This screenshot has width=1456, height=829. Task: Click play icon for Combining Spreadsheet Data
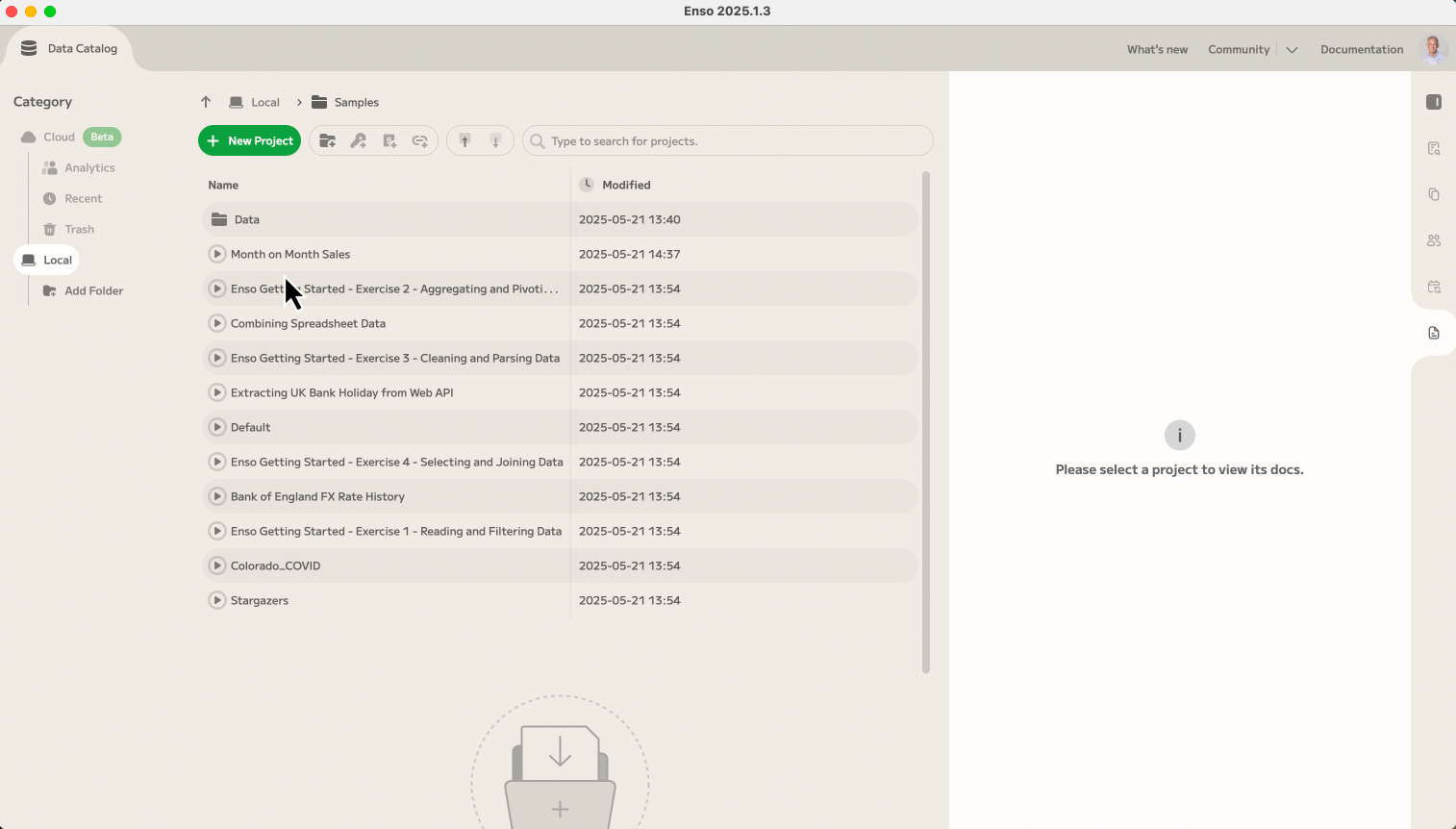[217, 323]
